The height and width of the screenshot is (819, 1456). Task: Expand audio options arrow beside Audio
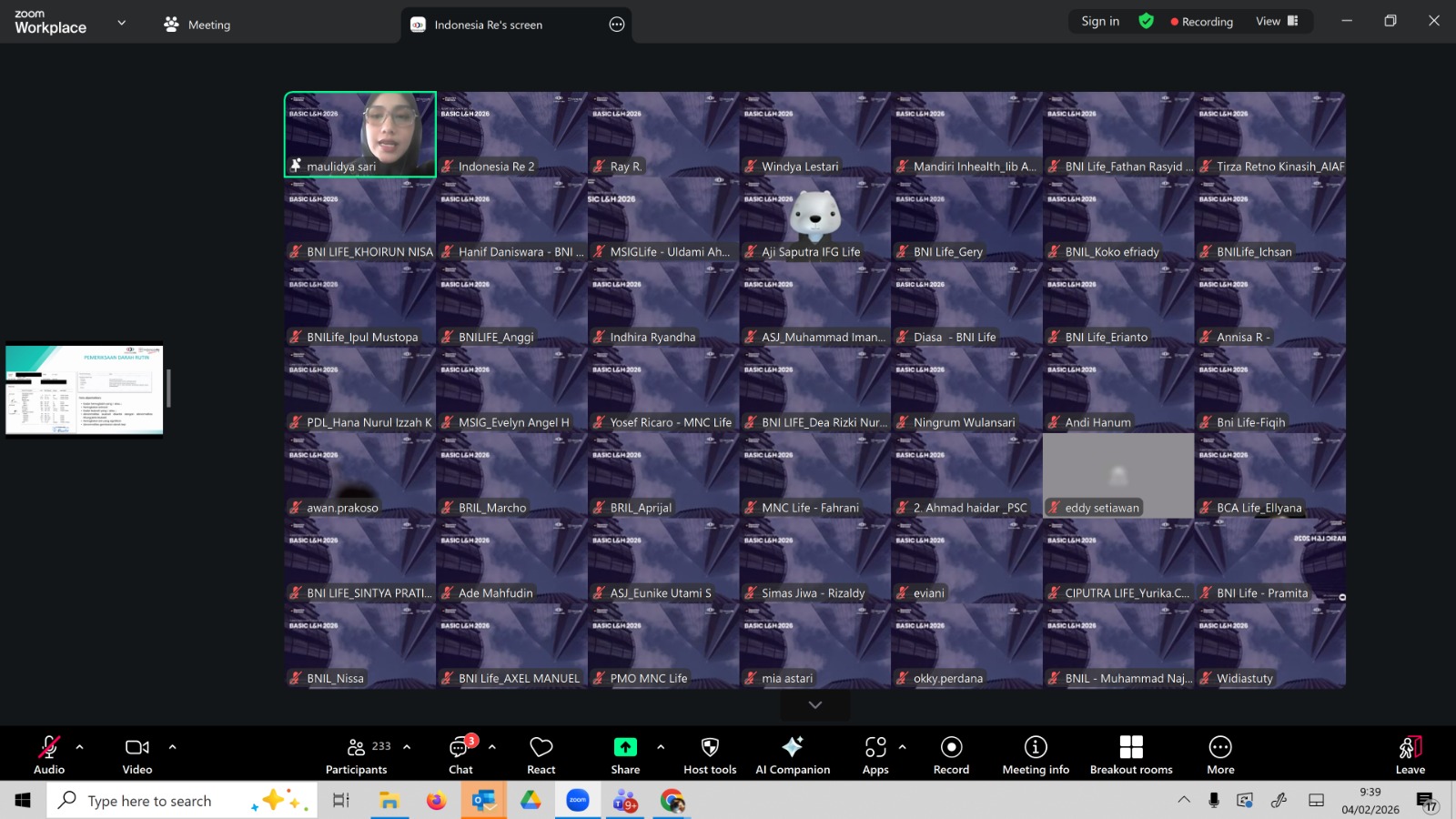(x=80, y=747)
